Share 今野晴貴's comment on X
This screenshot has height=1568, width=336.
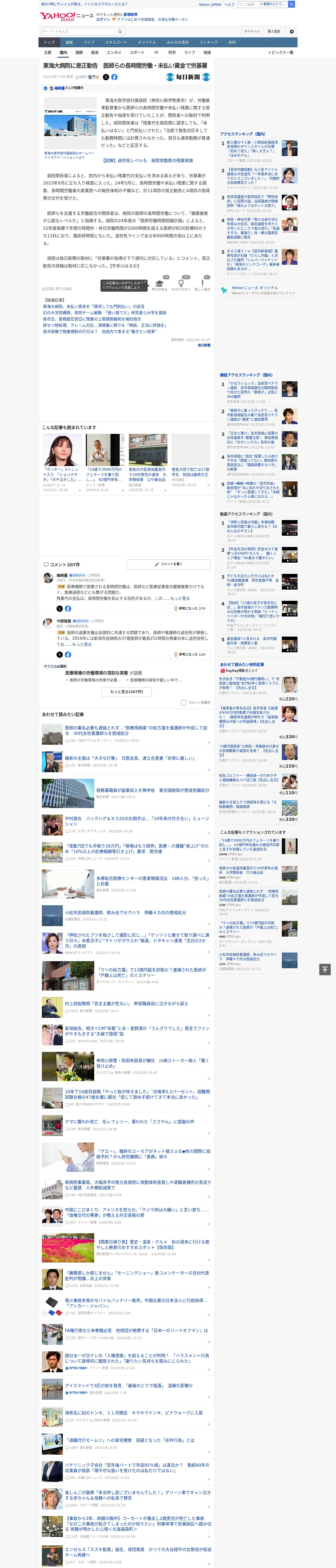coord(59,654)
